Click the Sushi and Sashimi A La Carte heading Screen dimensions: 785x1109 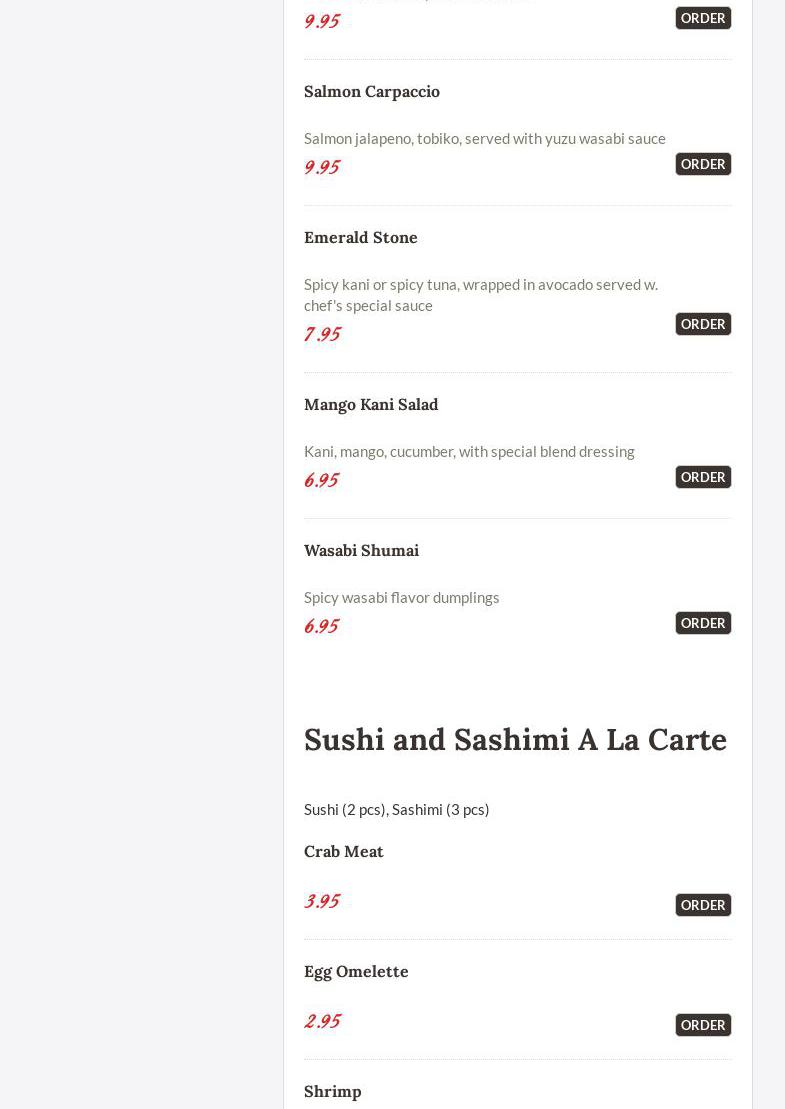(515, 739)
